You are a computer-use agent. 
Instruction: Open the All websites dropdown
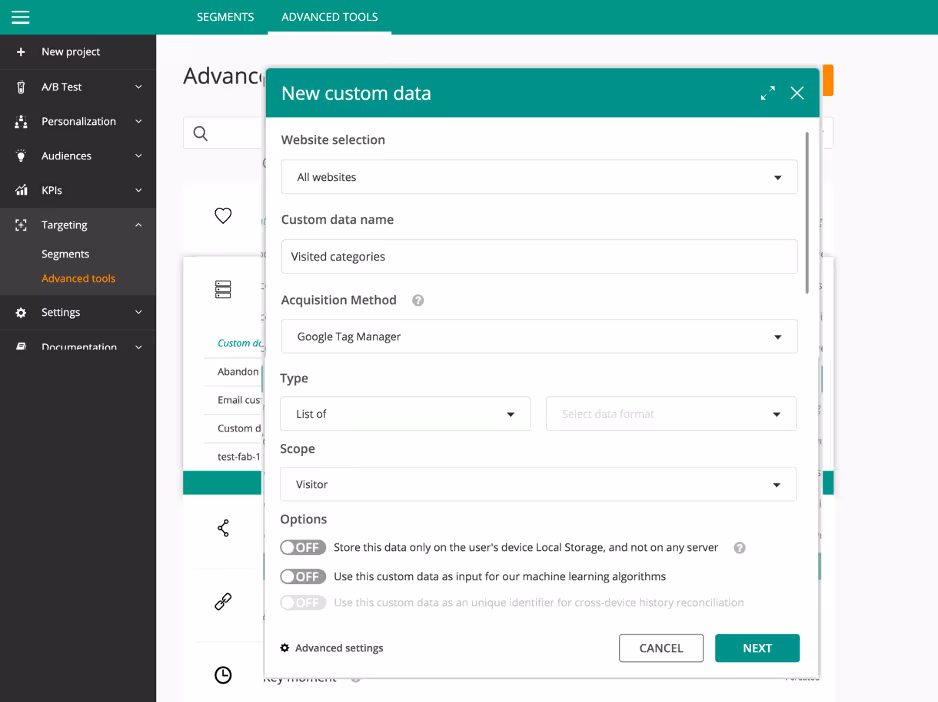(x=539, y=177)
